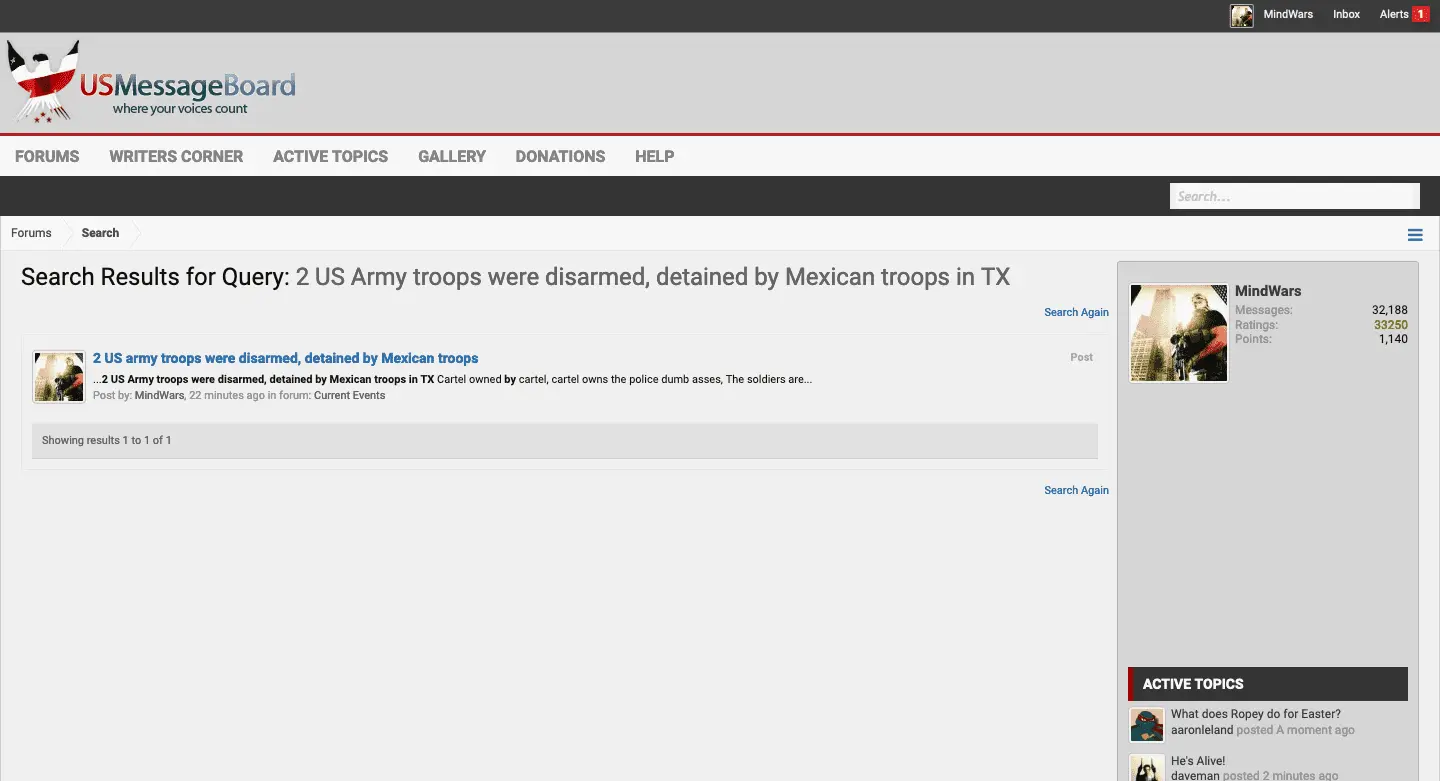Click daveman's avatar in Active Topics
Viewport: 1440px width, 781px height.
[x=1146, y=768]
